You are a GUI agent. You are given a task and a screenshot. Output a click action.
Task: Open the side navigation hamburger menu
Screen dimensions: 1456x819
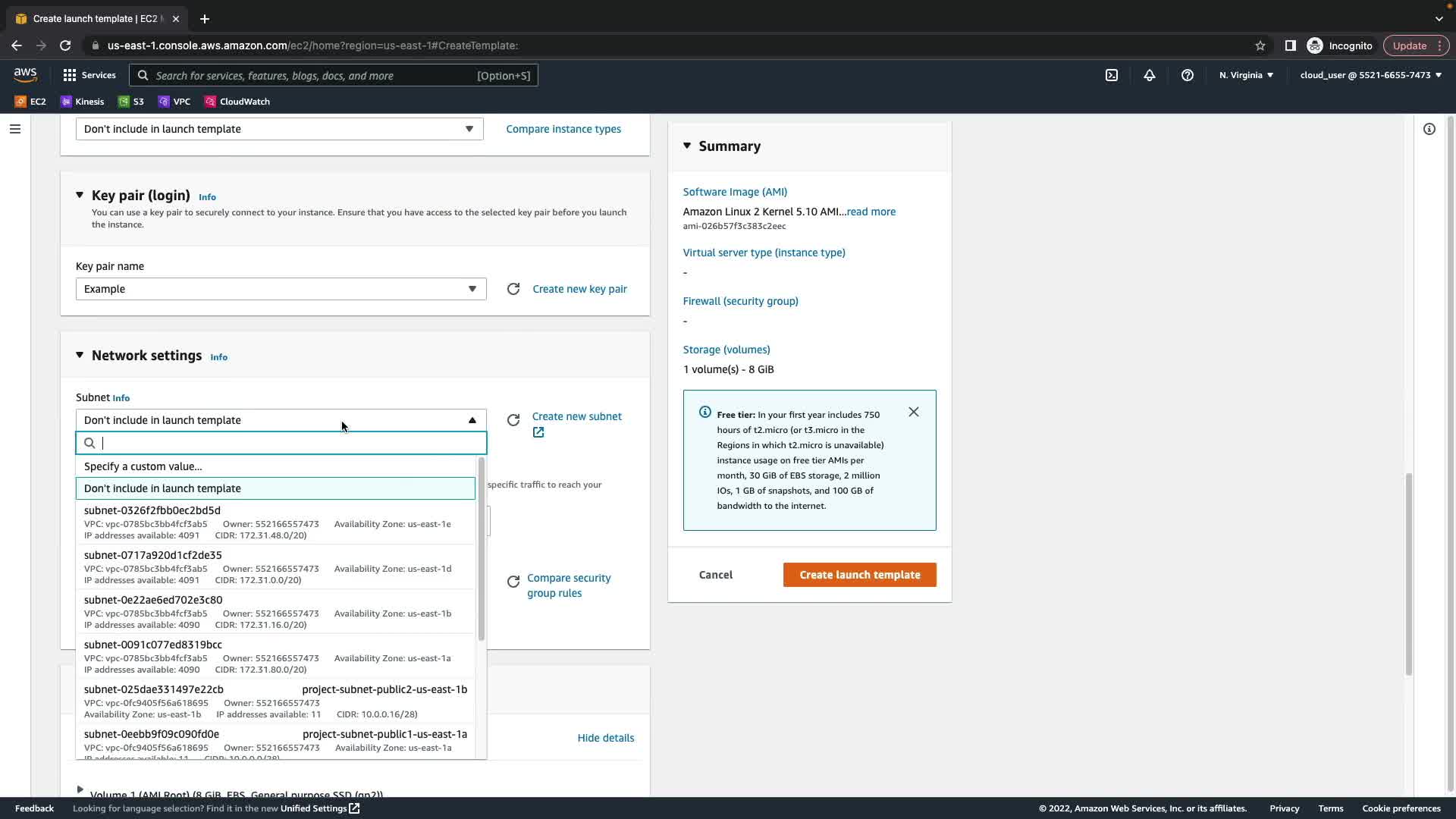pyautogui.click(x=14, y=129)
